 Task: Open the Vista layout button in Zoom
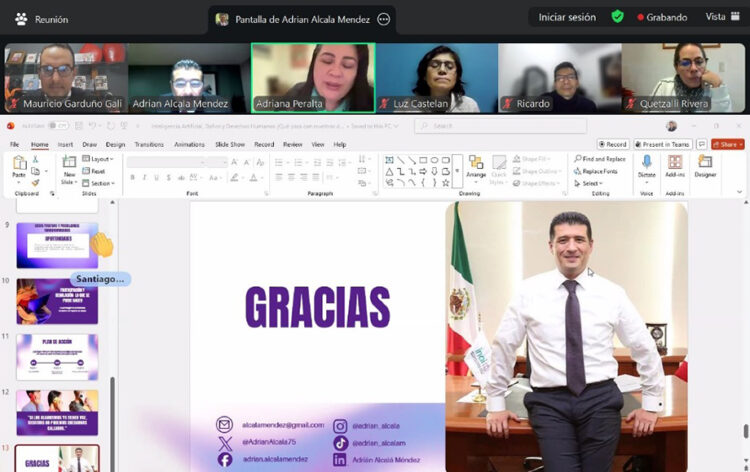[723, 17]
